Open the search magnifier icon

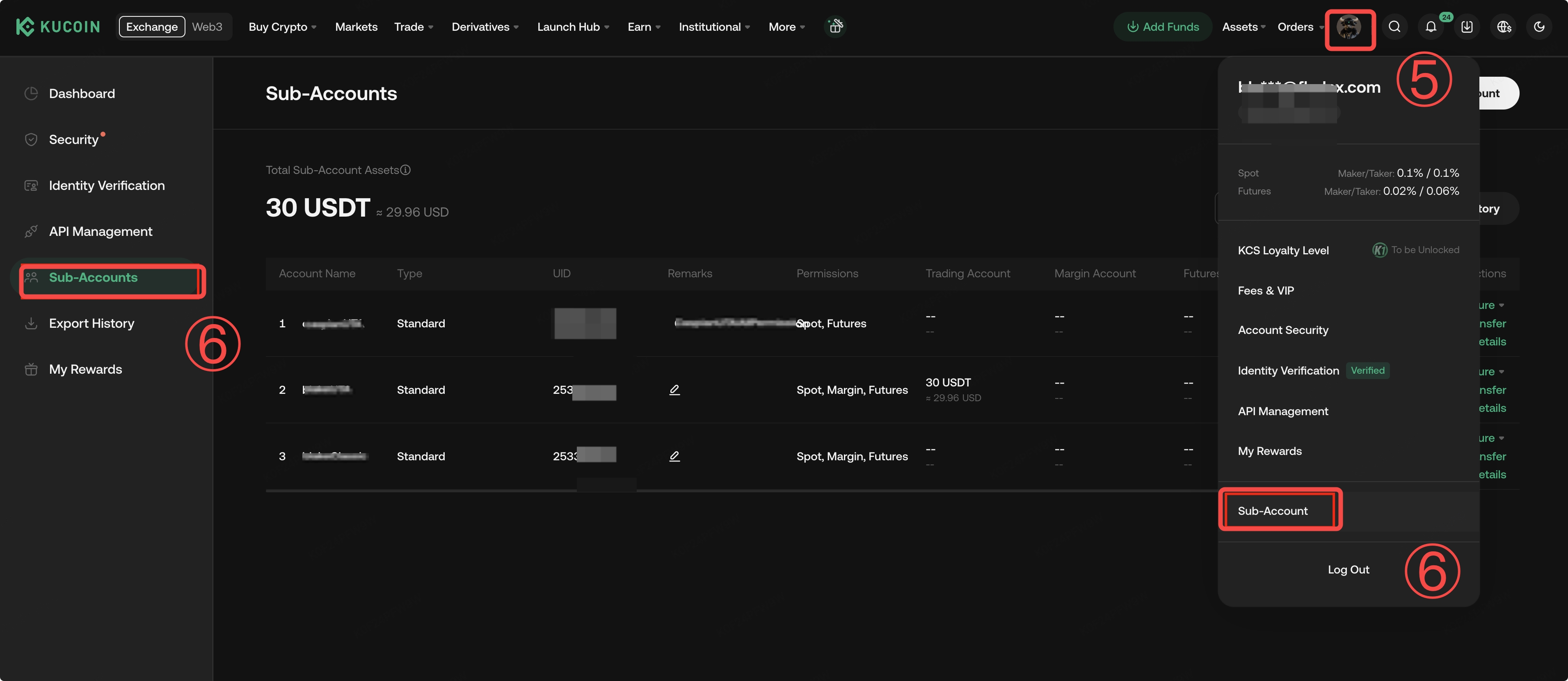(x=1394, y=27)
